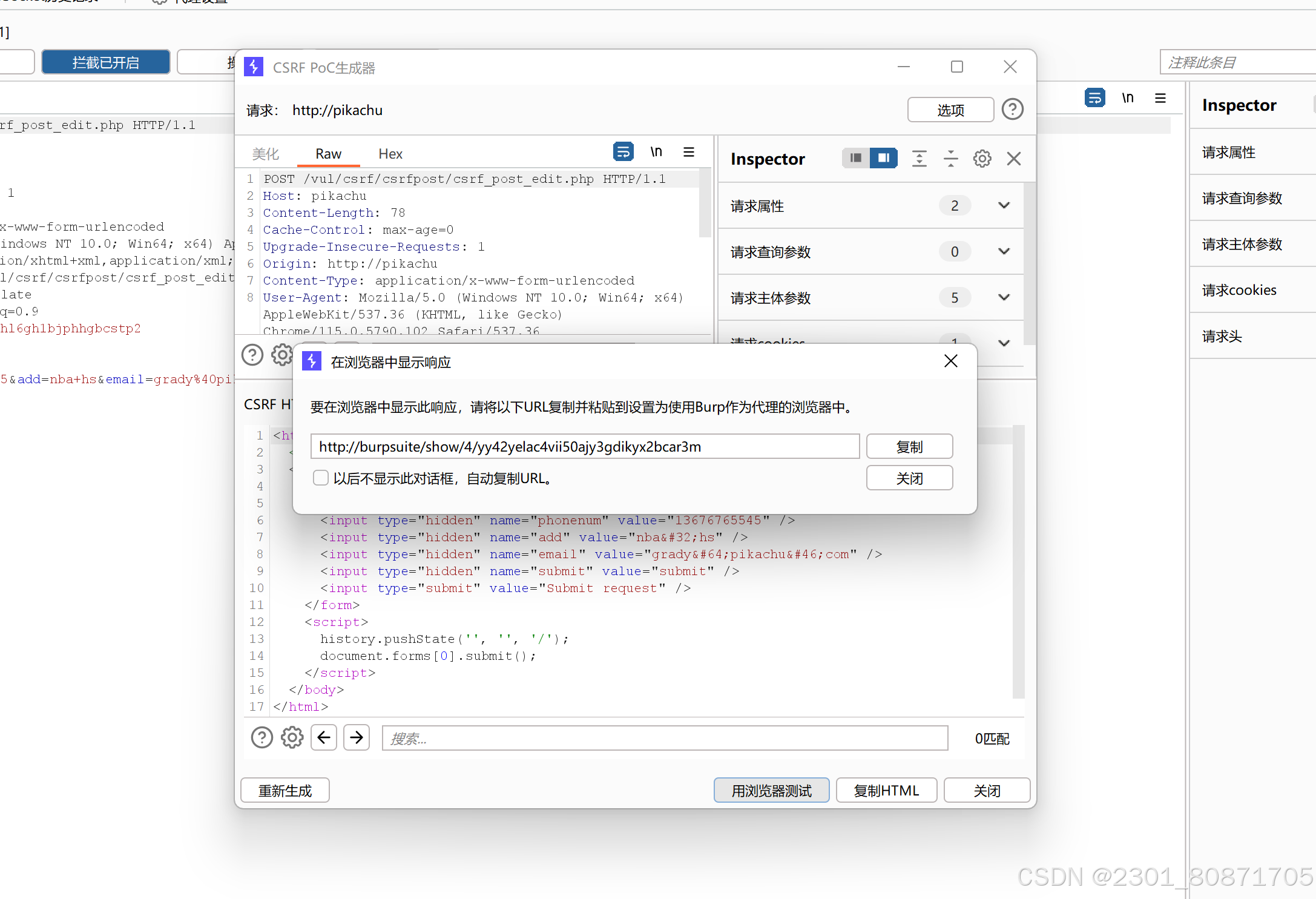Toggle the \n non-printable characters icon
Image resolution: width=1316 pixels, height=899 pixels.
click(656, 152)
